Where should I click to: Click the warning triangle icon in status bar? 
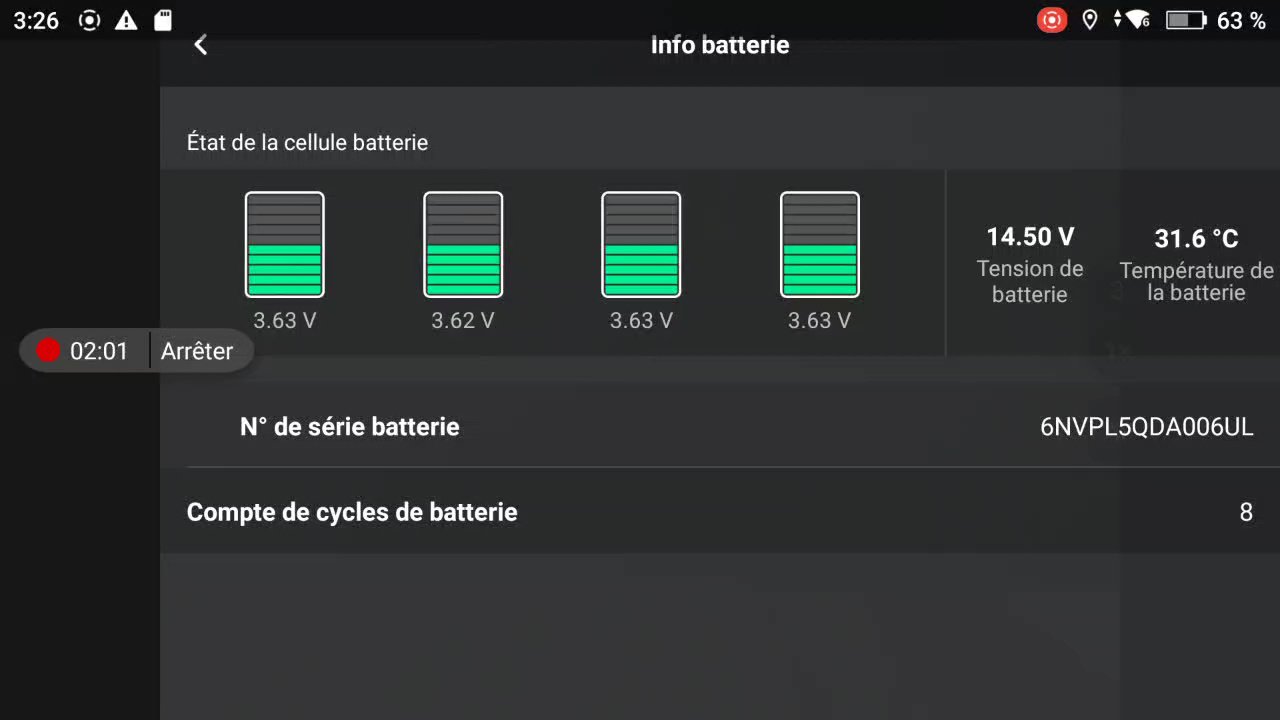coord(126,20)
